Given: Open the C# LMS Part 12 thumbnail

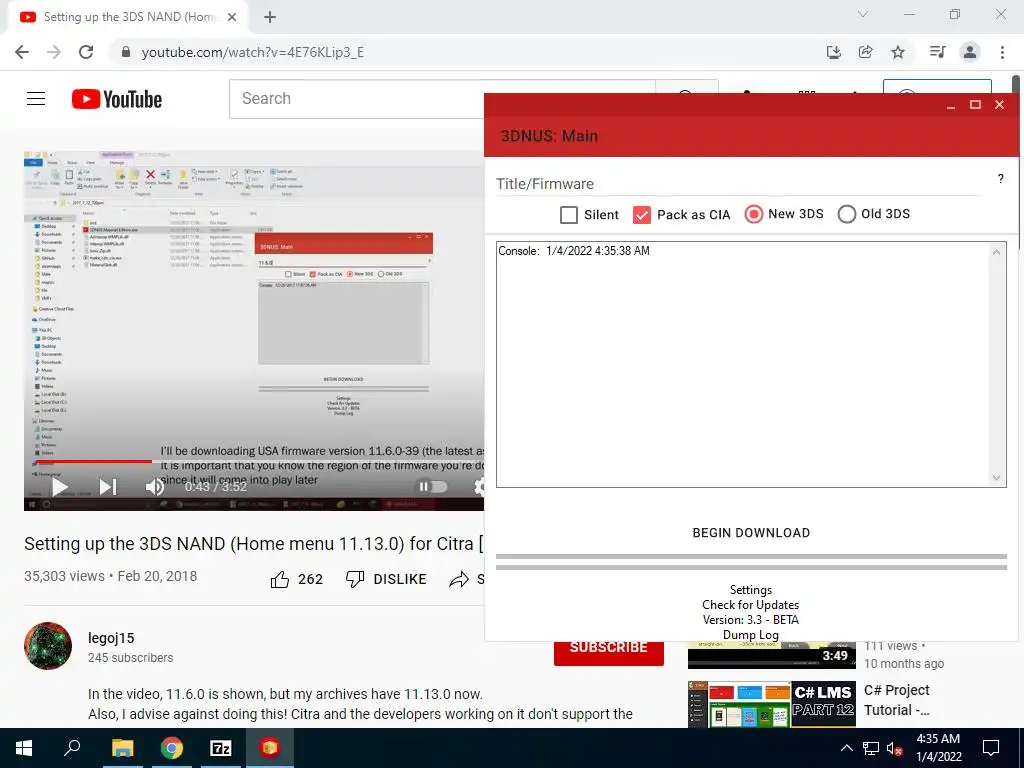Looking at the screenshot, I should click(771, 704).
